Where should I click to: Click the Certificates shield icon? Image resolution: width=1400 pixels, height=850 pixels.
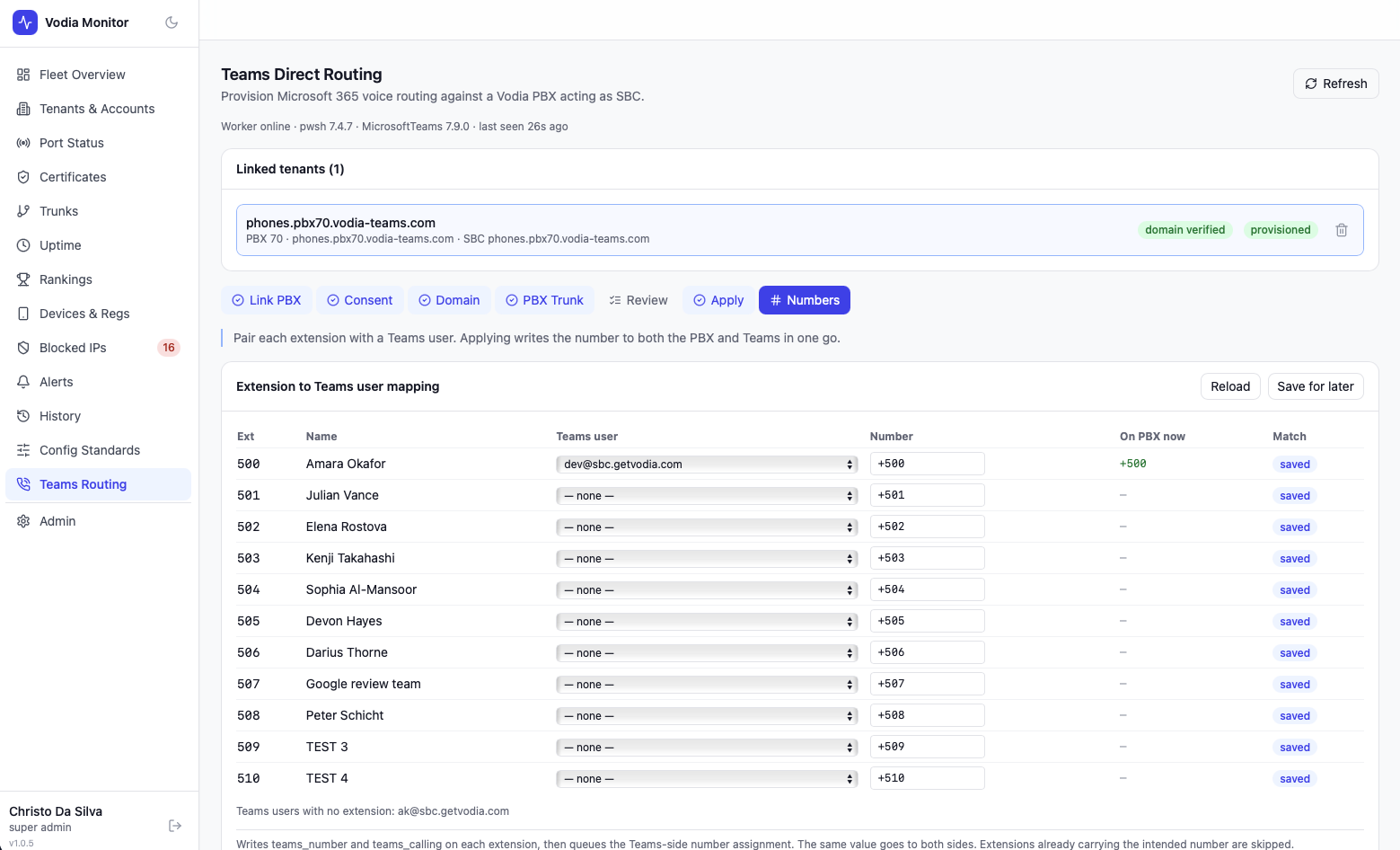[23, 177]
